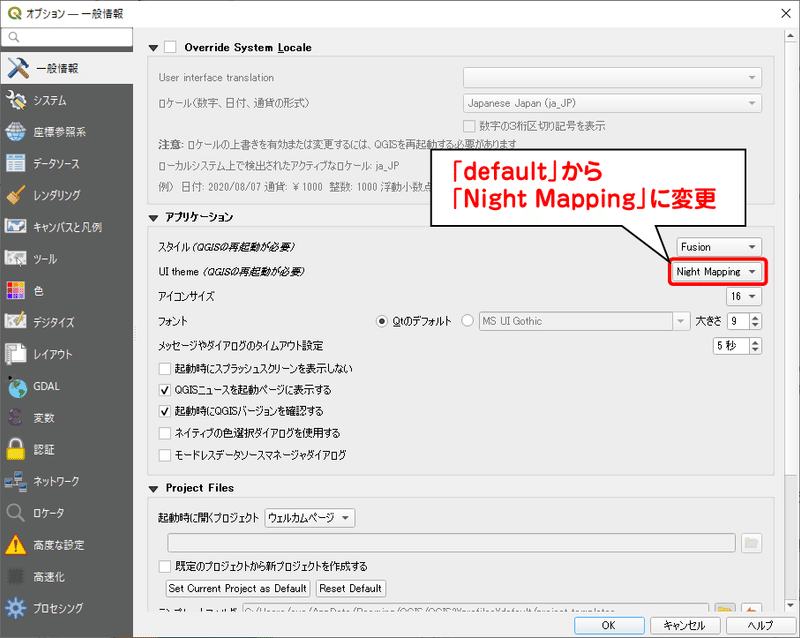This screenshot has height=638, width=800.
Task: Select the Qtのデフォルト radio button
Action: (x=381, y=322)
